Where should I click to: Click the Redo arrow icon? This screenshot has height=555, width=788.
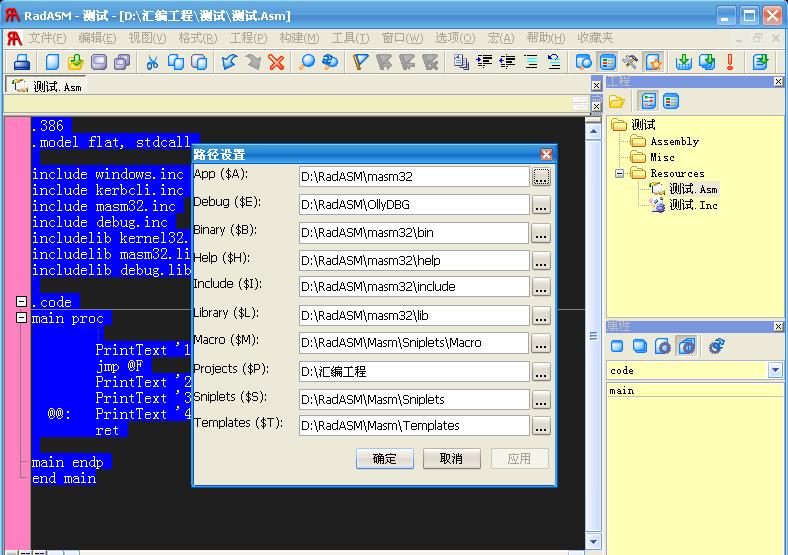[253, 62]
